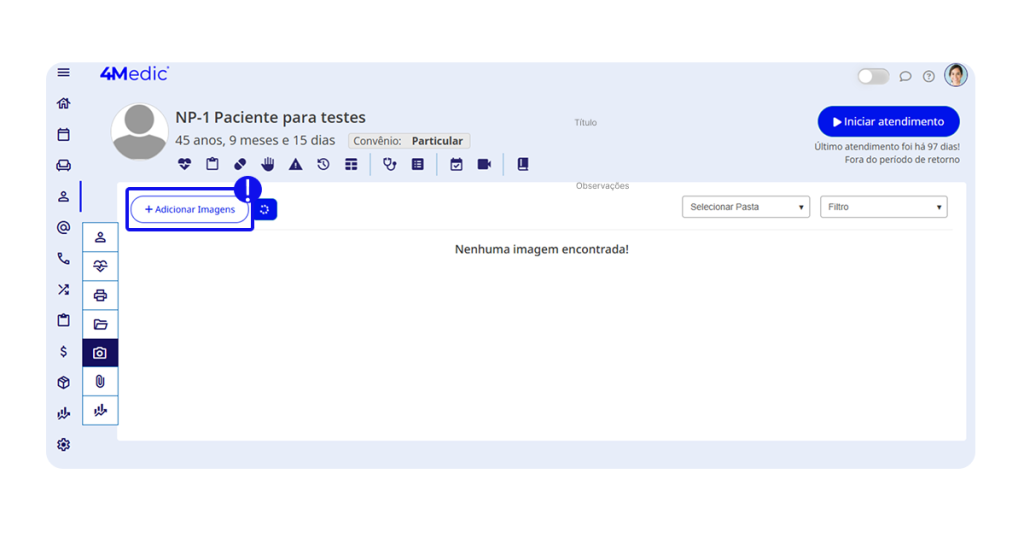Click the stethoscope icon in patient toolbar
The width and height of the screenshot is (1024, 538).
[390, 165]
